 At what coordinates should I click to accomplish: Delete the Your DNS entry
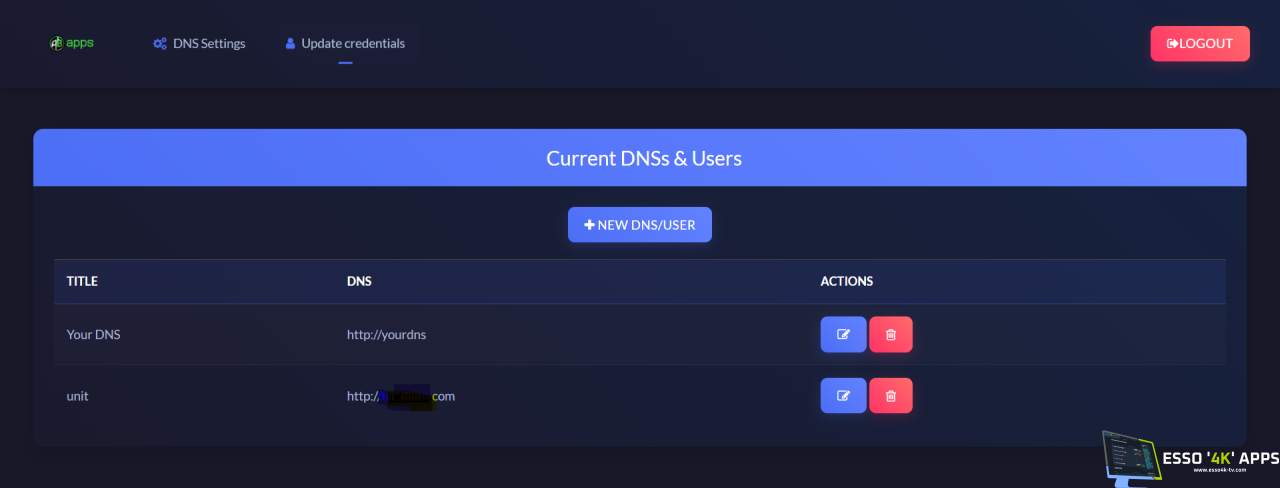click(x=891, y=335)
